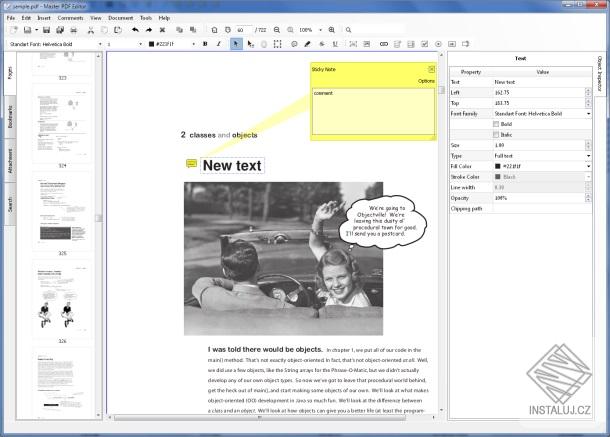Open the Document menu
The image size is (610, 437).
(x=121, y=18)
